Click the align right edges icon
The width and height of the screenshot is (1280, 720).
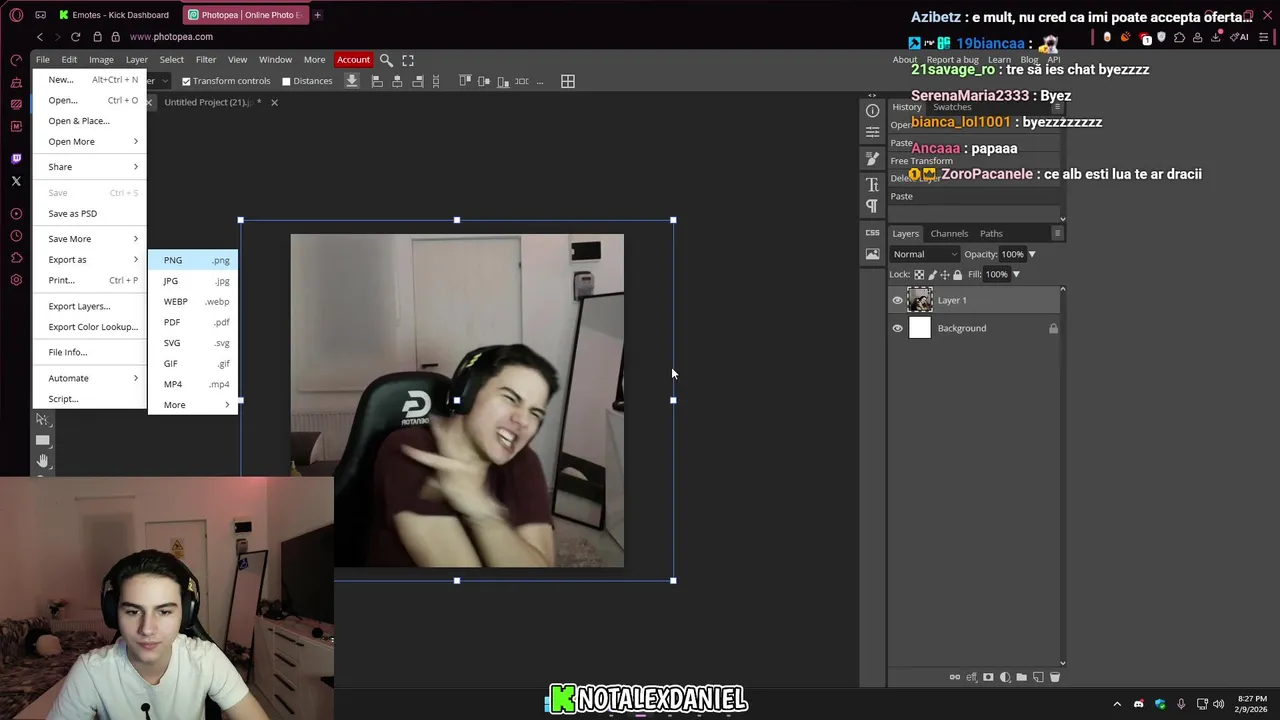(418, 81)
